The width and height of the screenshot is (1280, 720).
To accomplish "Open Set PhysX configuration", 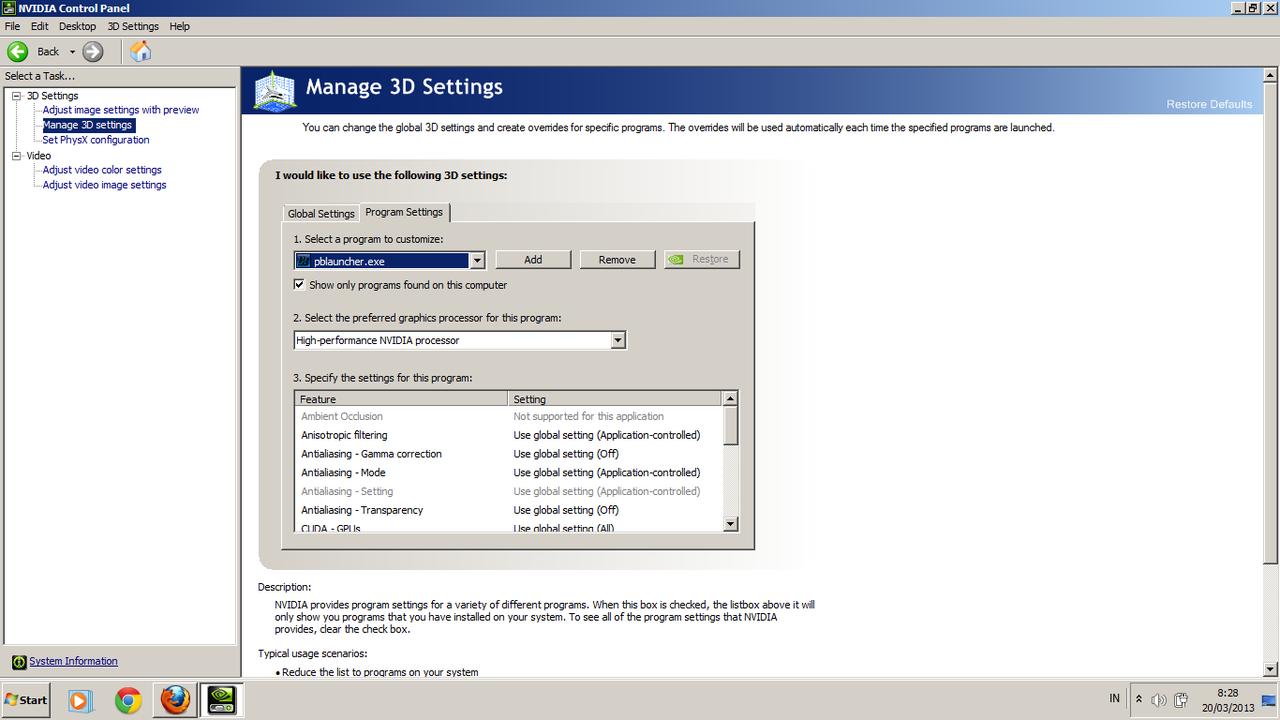I will coord(96,140).
